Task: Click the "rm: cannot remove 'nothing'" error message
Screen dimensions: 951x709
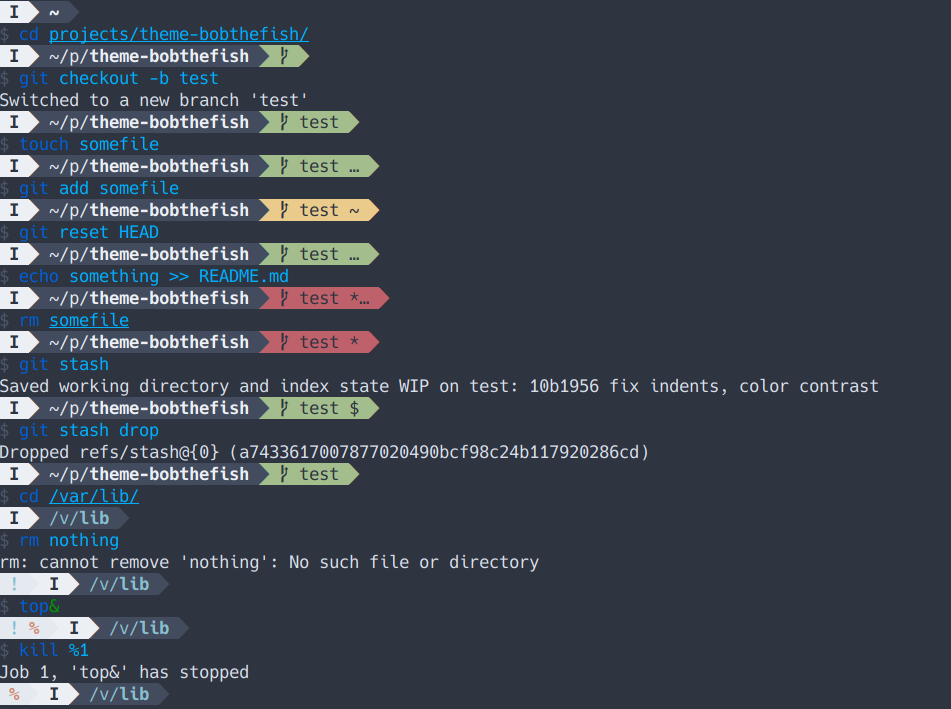Action: click(x=269, y=562)
